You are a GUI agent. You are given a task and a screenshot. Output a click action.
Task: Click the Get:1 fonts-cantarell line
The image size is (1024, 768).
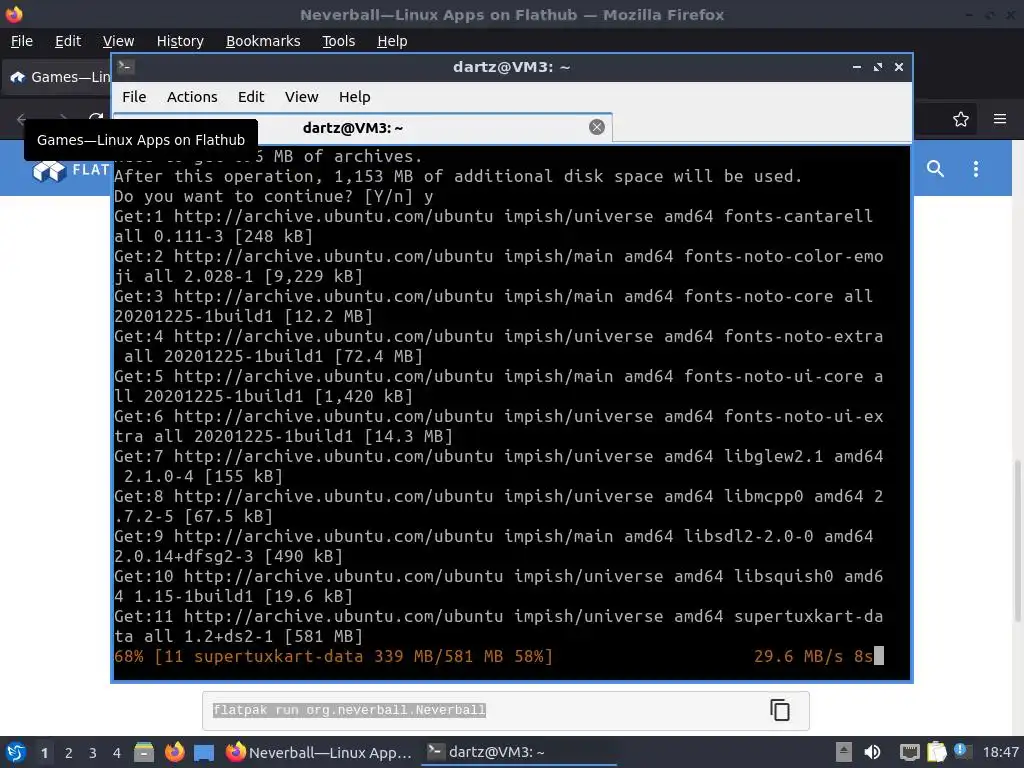(x=493, y=226)
